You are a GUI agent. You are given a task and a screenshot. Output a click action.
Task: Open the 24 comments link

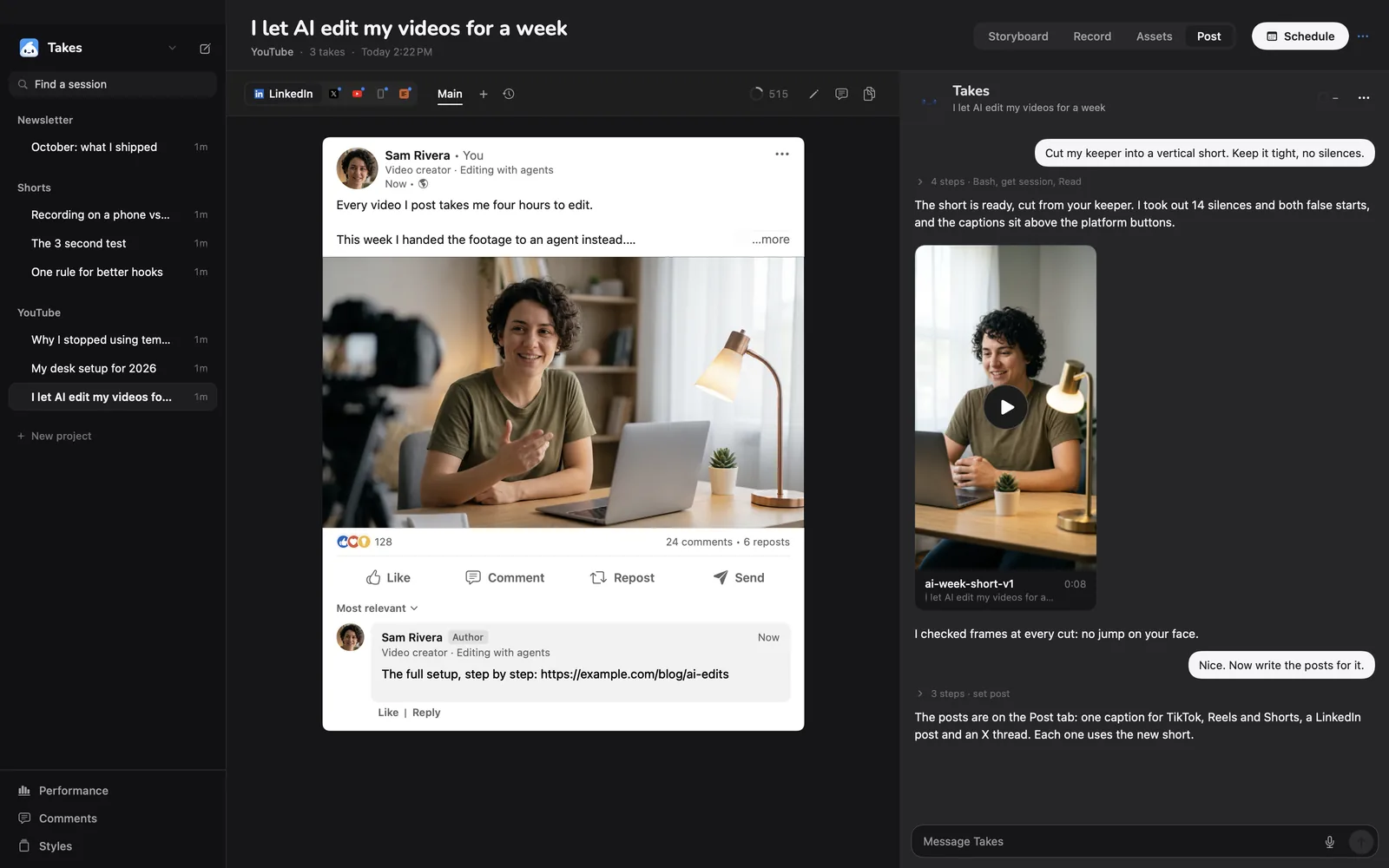(x=699, y=542)
